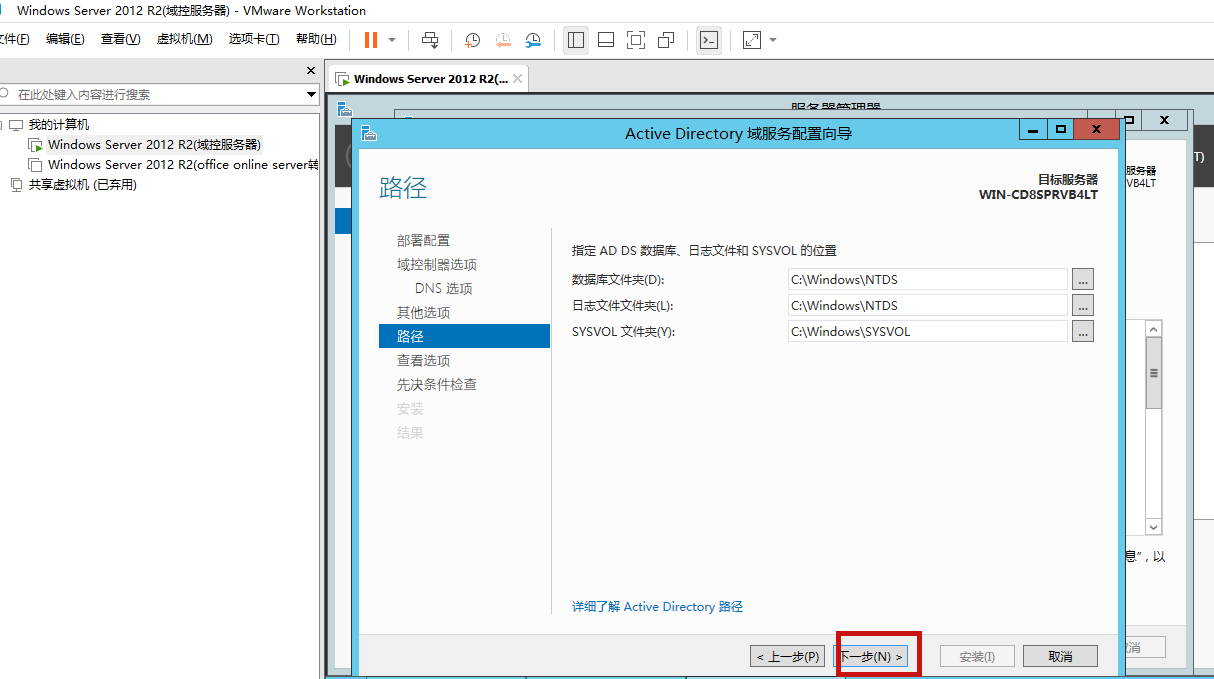Close the Windows Server 2012 R2 VM tab
Viewport: 1214px width, 679px height.
click(517, 79)
